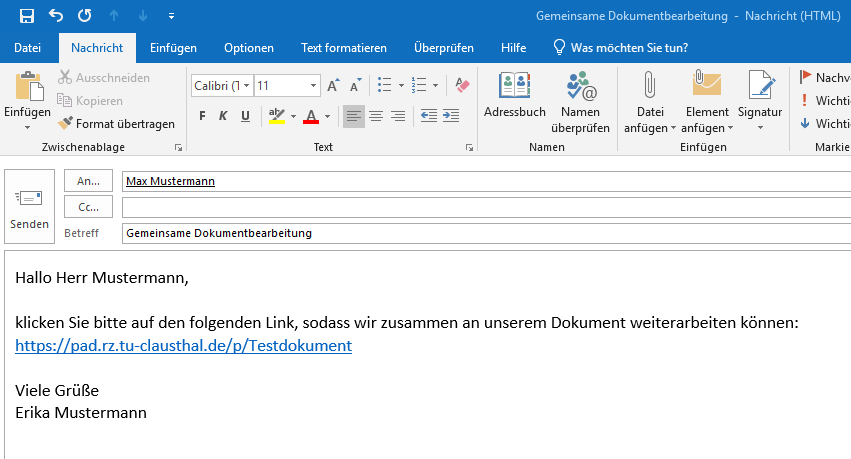This screenshot has height=459, width=851.
Task: Toggle underline formatting (U)
Action: (246, 117)
